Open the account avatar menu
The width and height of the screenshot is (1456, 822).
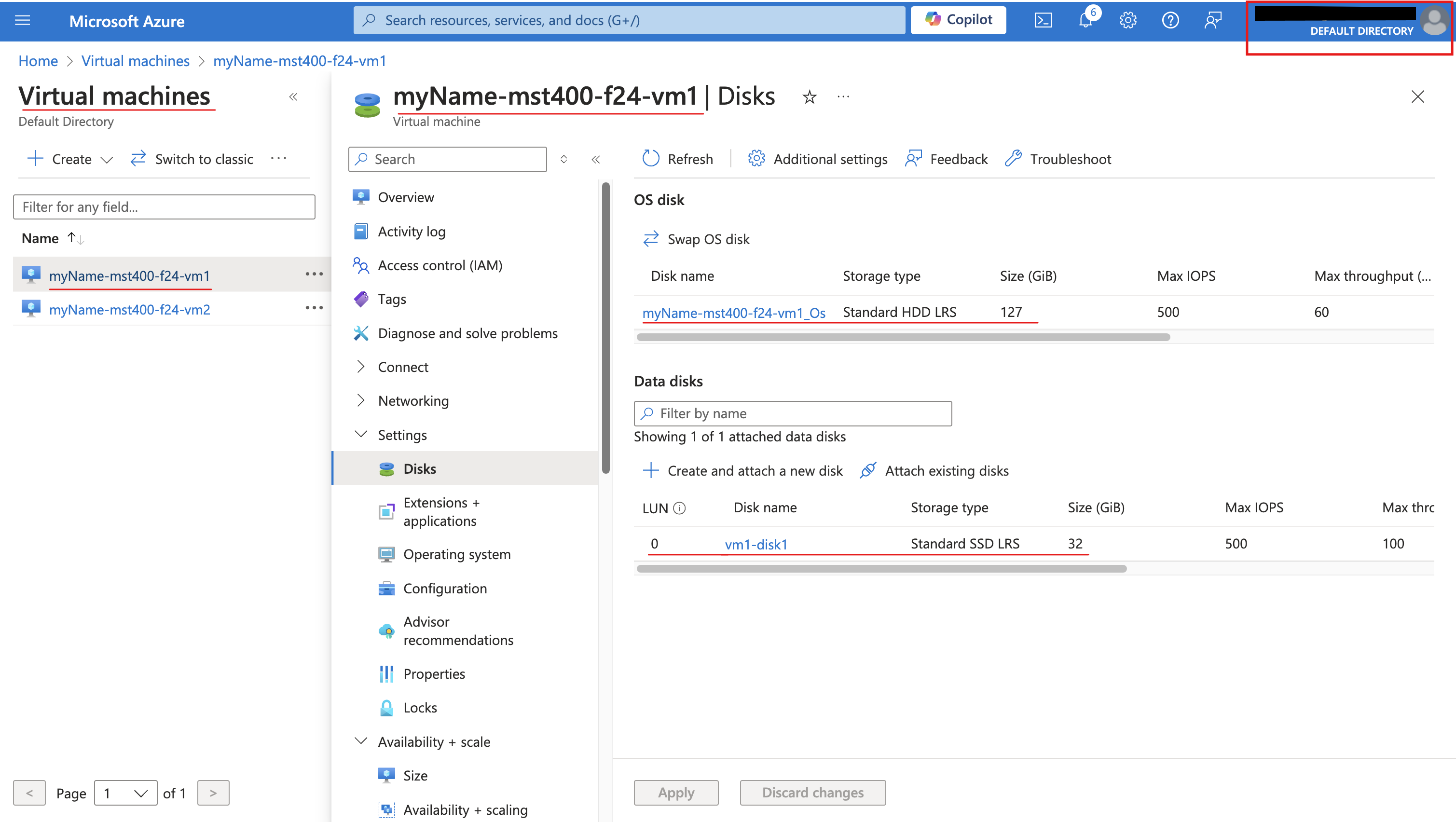(x=1435, y=21)
